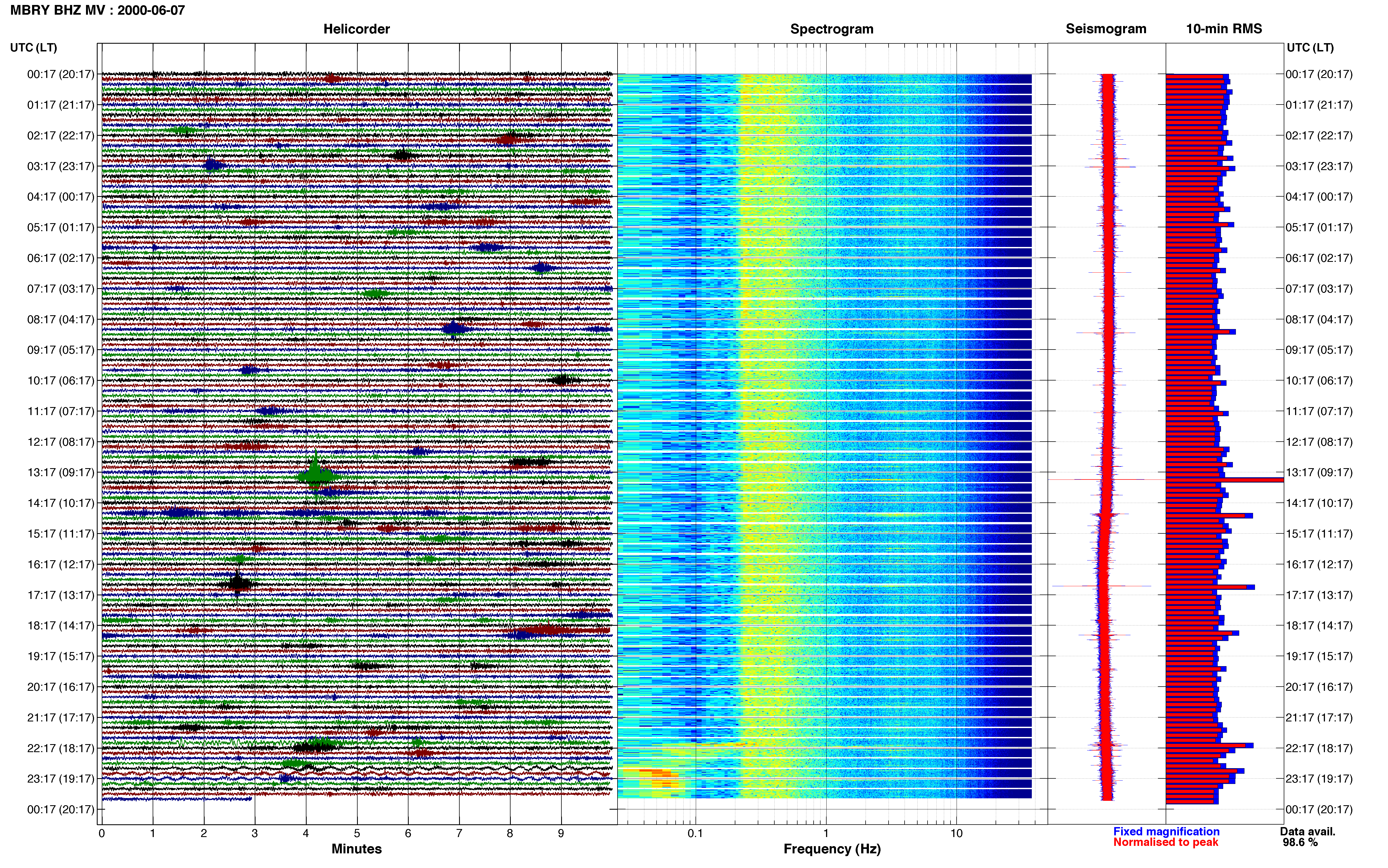This screenshot has height=868, width=1388.
Task: Click the right time label 02:17 (22:17)
Action: tap(1319, 135)
